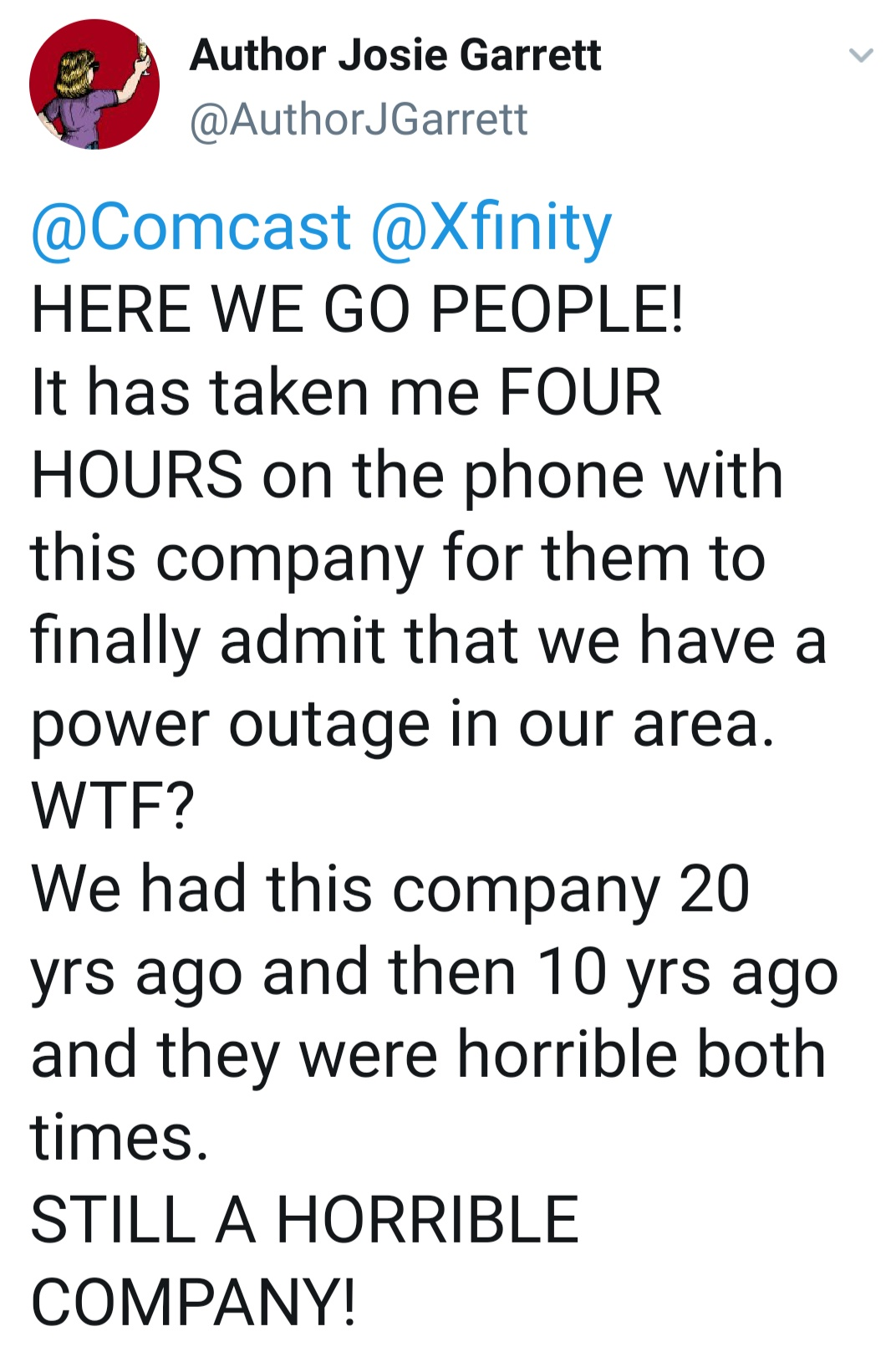
Task: Click the word 'times.' in the tweet
Action: pyautogui.click(x=120, y=1137)
